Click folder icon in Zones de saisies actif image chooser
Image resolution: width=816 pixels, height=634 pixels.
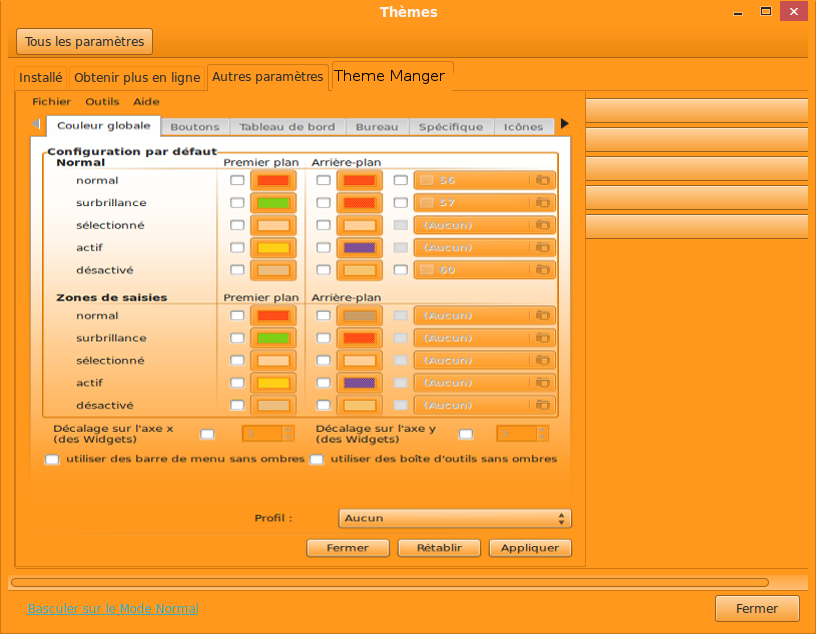pos(542,383)
